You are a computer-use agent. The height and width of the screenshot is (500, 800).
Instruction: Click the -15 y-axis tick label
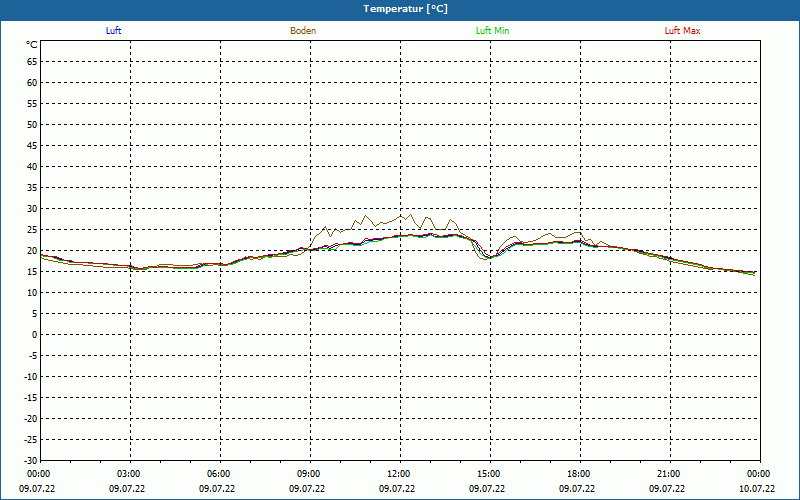coord(31,397)
